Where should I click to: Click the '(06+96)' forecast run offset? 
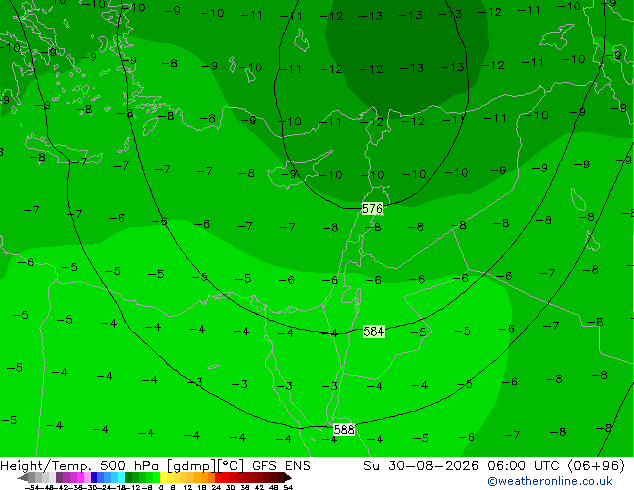(596, 466)
